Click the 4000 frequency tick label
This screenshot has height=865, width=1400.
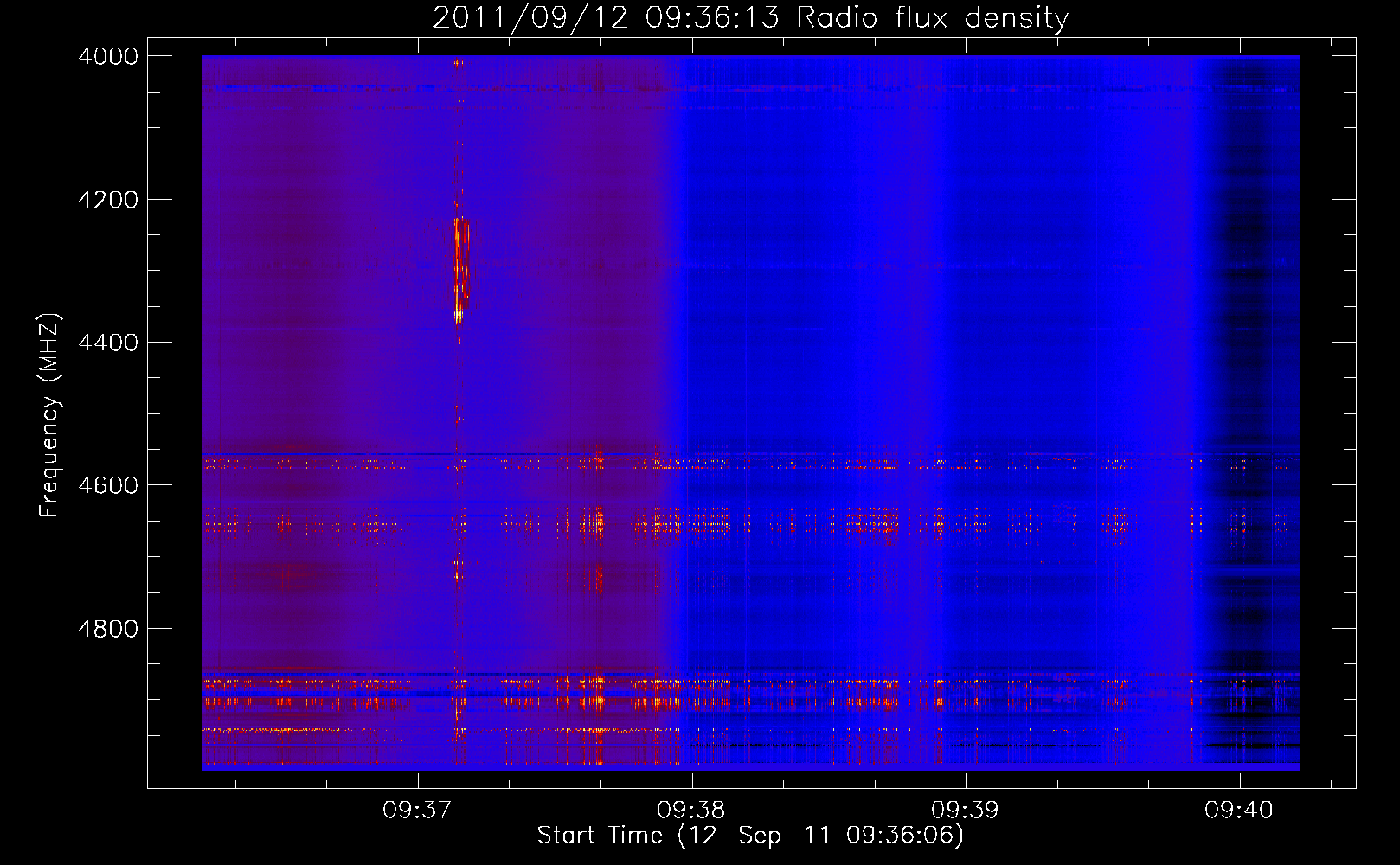tap(108, 56)
